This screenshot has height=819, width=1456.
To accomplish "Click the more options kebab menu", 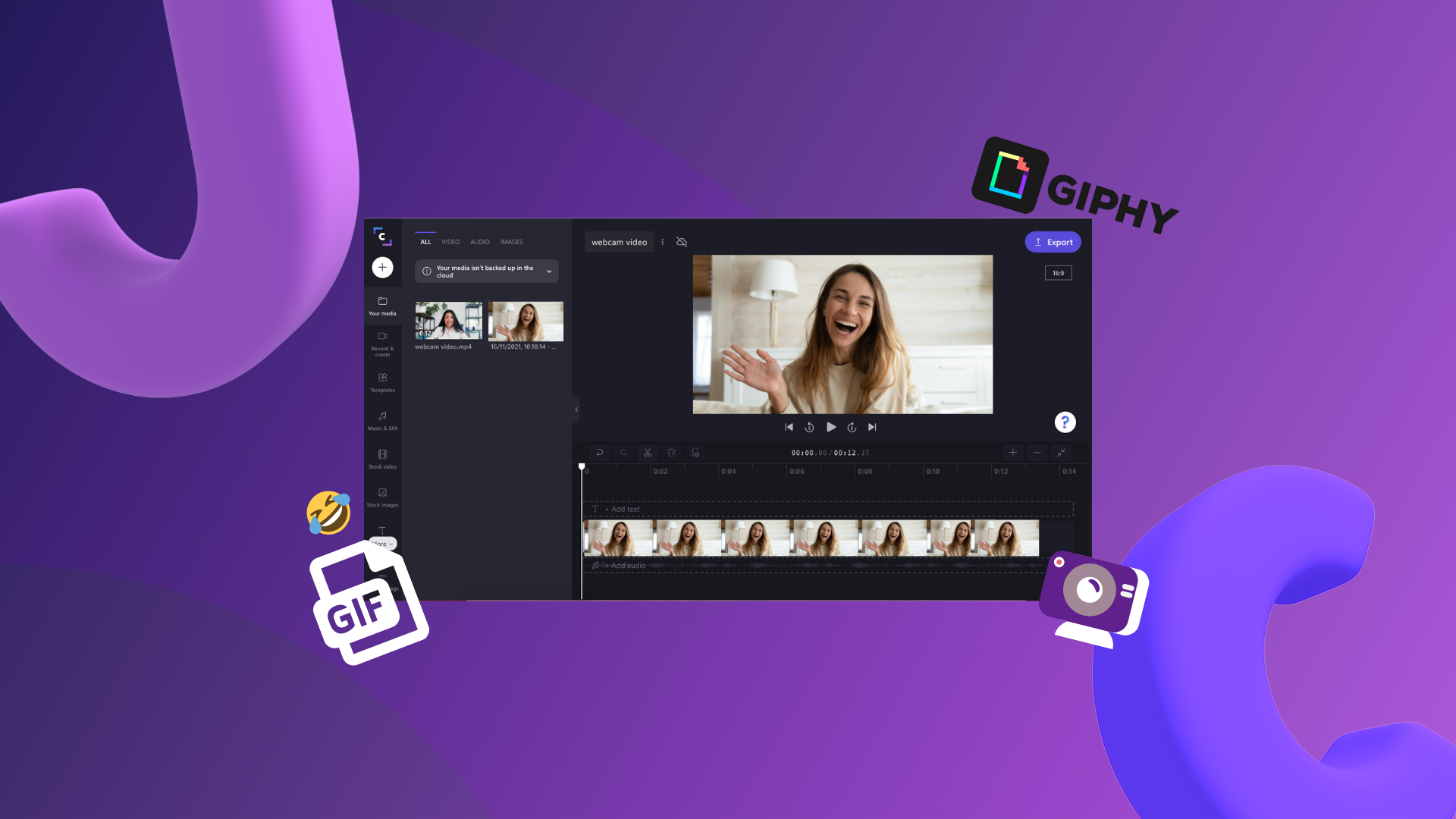I will tap(663, 242).
